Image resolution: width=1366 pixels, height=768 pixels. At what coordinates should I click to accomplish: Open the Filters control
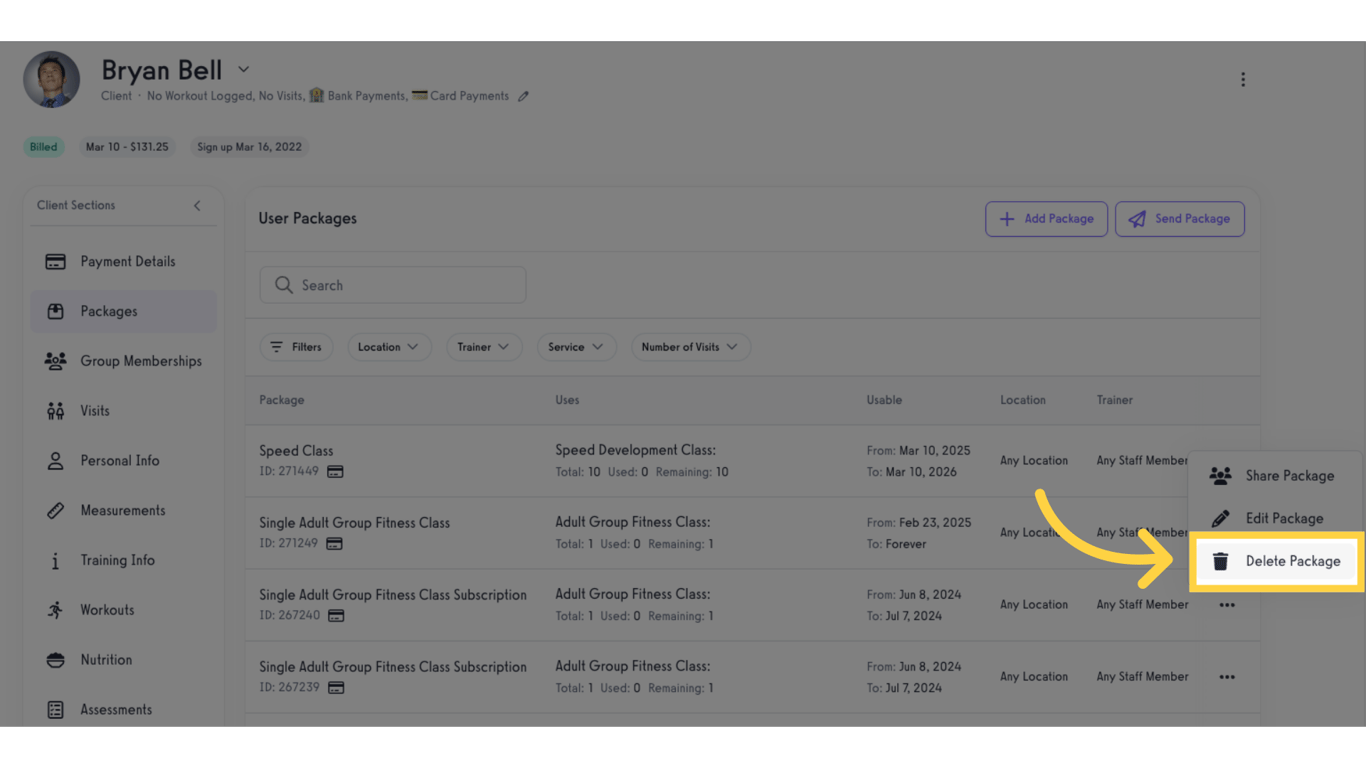tap(296, 347)
